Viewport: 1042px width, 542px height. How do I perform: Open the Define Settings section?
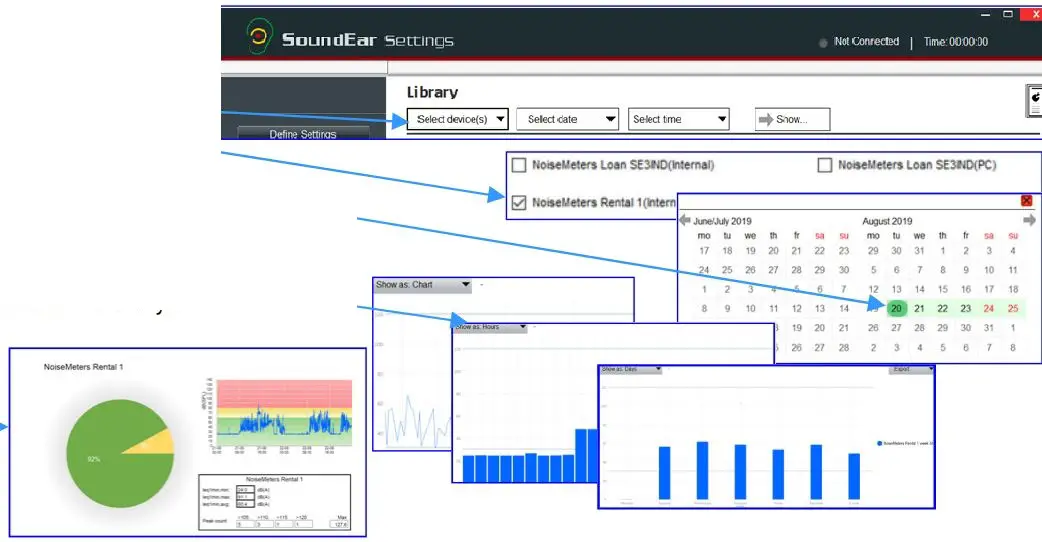click(303, 134)
